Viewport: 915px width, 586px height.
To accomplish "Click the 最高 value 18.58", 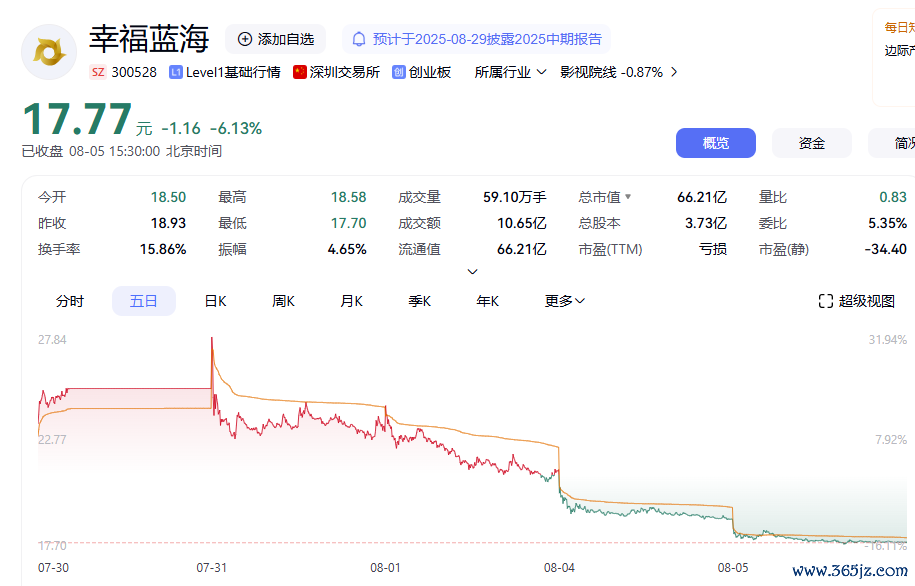I will [x=348, y=197].
